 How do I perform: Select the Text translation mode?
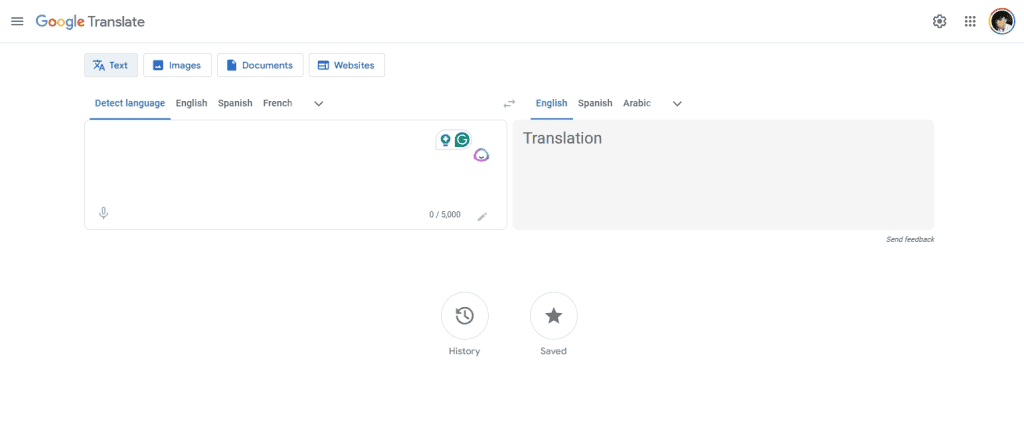tap(111, 65)
